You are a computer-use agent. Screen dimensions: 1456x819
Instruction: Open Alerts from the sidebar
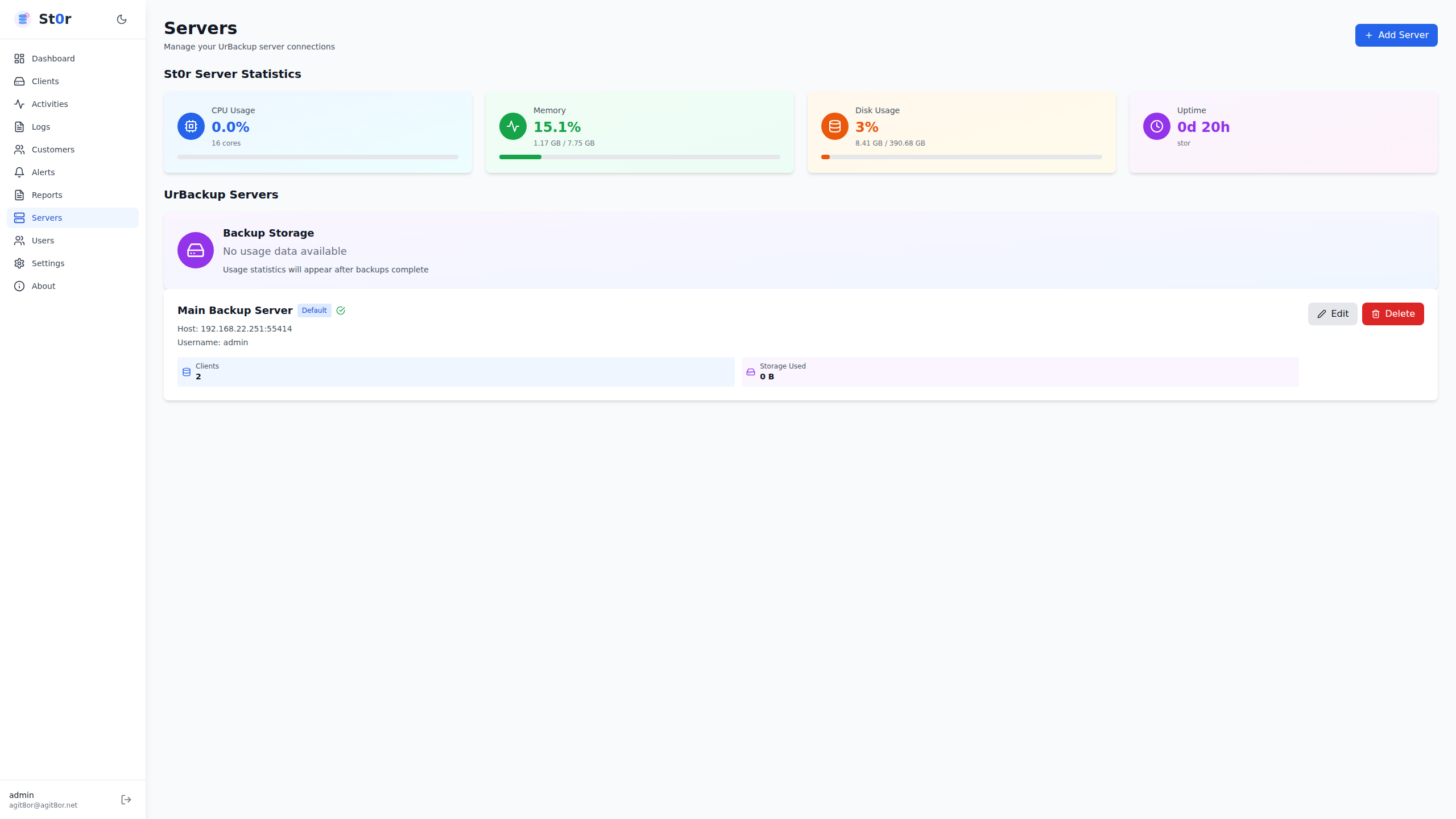coord(43,172)
